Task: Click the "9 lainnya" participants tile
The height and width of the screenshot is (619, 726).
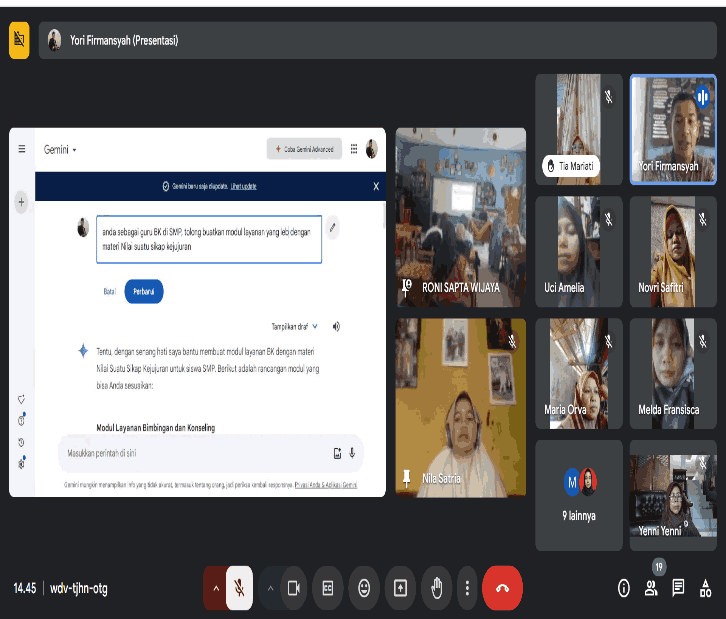Action: point(579,495)
